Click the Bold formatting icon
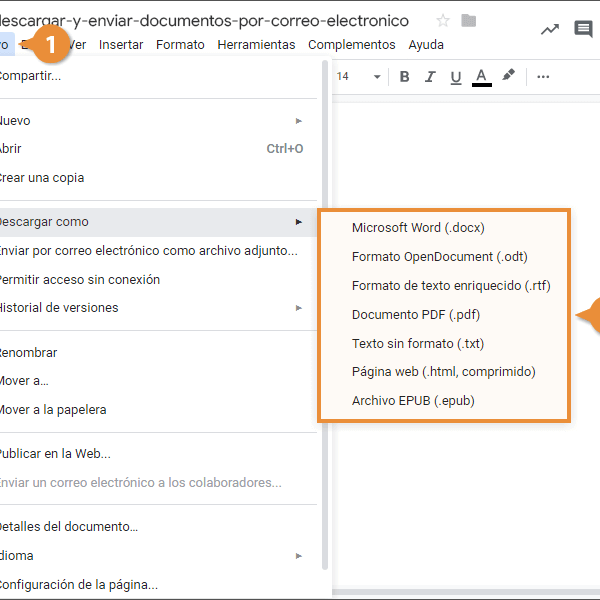Image resolution: width=600 pixels, height=600 pixels. tap(405, 77)
